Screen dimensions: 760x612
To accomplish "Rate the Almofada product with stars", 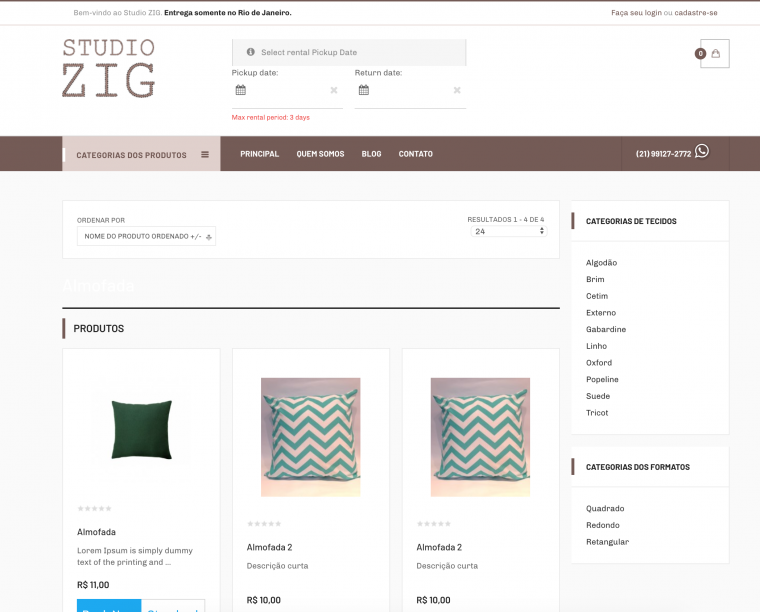I will [x=95, y=508].
